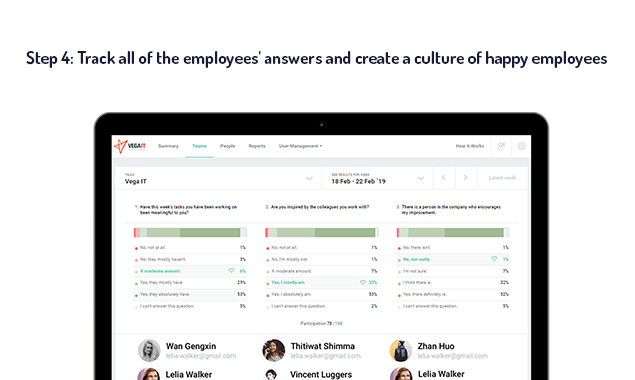The width and height of the screenshot is (635, 380).
Task: Select 'No, there isn't.' answer row
Action: [453, 247]
